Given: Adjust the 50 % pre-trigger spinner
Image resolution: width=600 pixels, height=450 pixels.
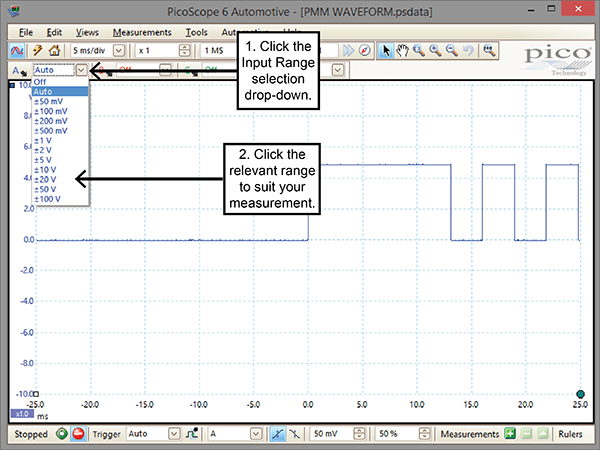Looking at the screenshot, I should click(x=424, y=434).
